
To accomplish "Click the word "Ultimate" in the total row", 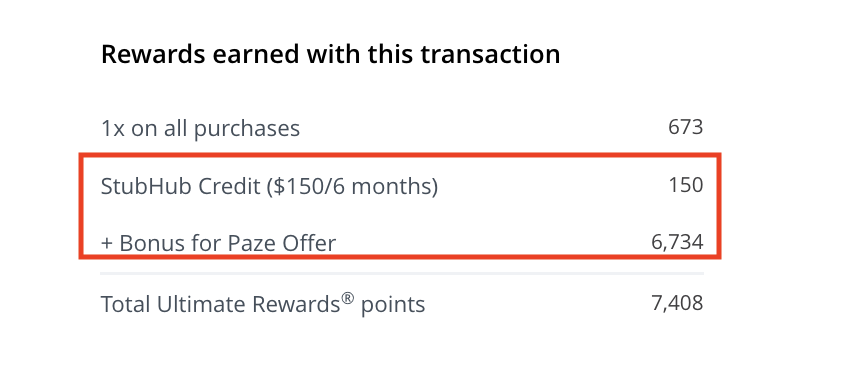I will pyautogui.click(x=201, y=304).
